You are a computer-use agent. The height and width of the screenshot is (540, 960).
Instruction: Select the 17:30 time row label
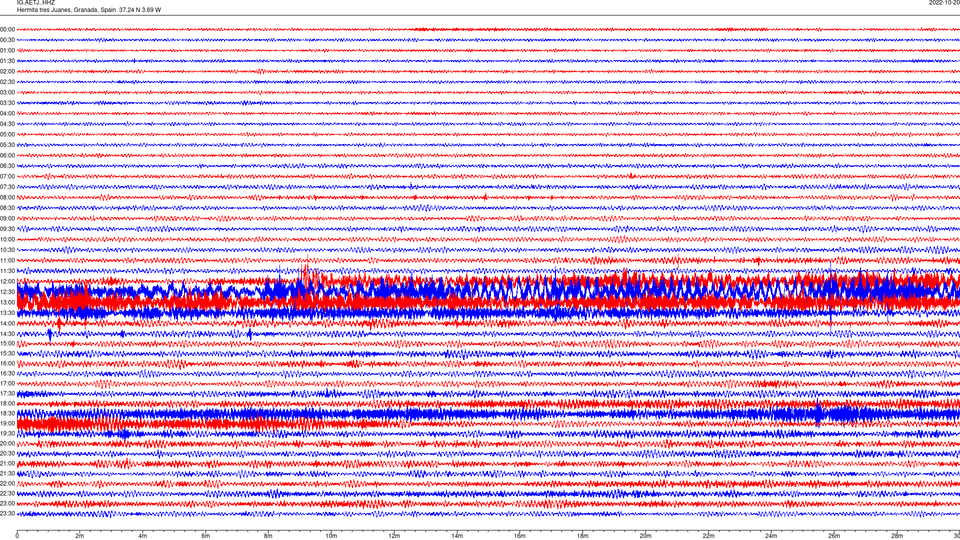pyautogui.click(x=7, y=394)
